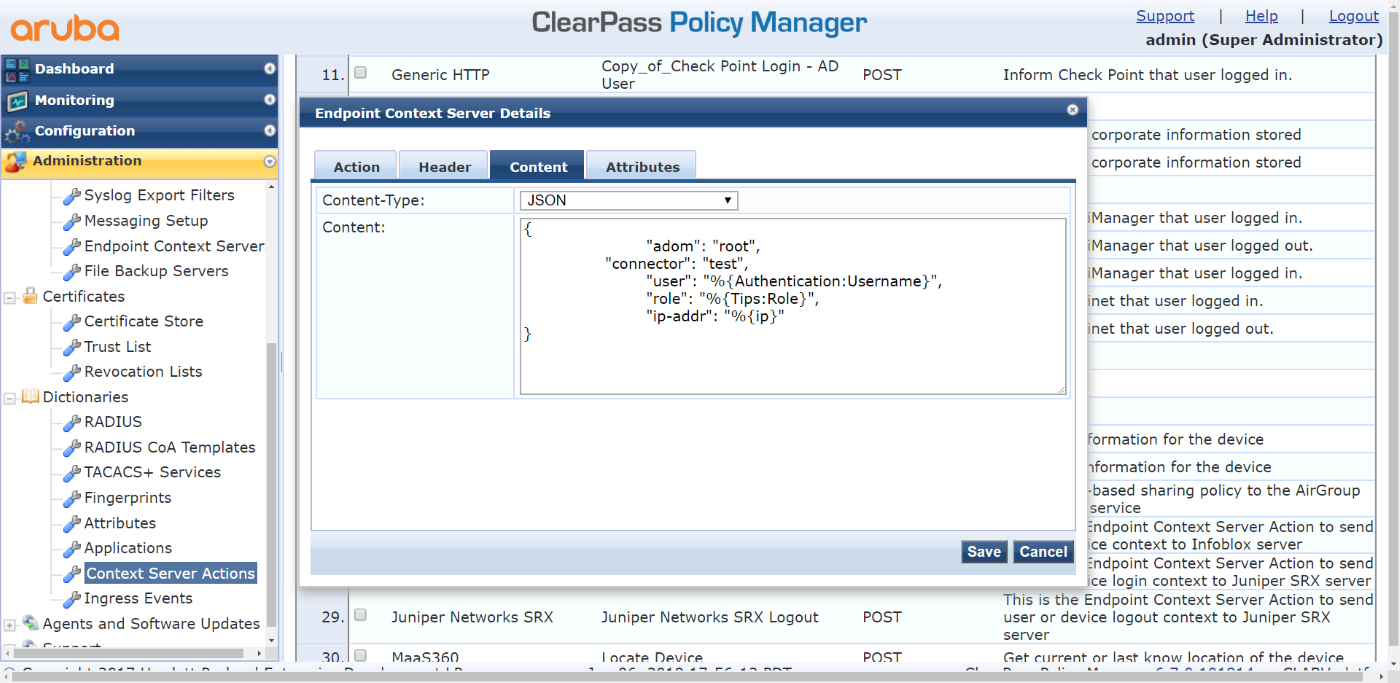The width and height of the screenshot is (1400, 683).
Task: Click wrench icon beside Revocation Lists
Action: [x=72, y=372]
